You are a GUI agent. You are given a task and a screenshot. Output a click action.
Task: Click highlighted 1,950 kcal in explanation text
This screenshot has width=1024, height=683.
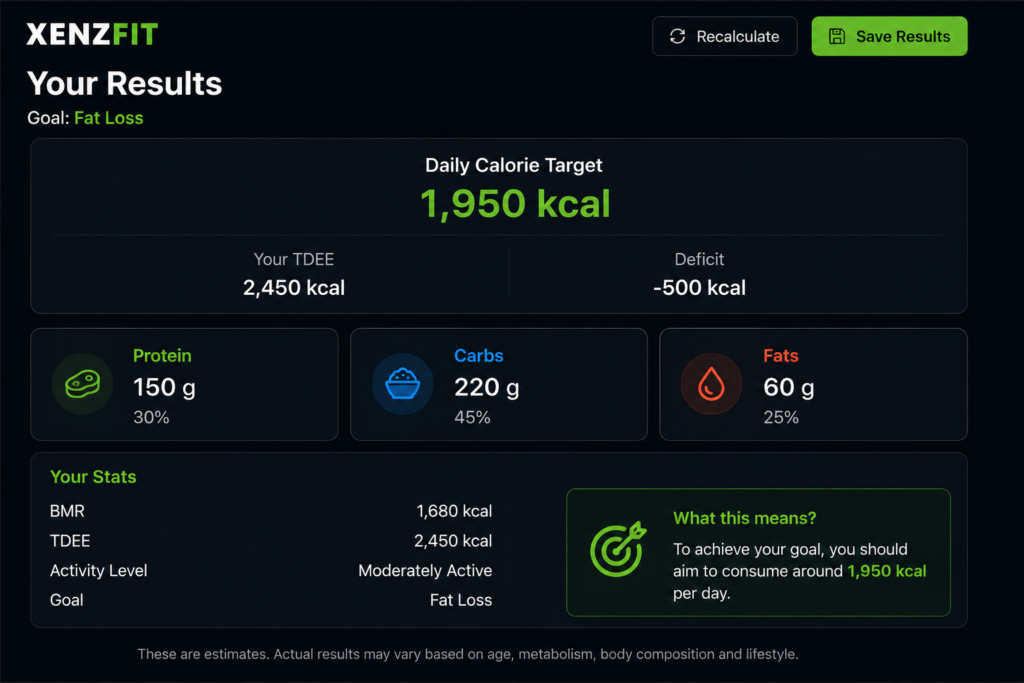tap(887, 571)
